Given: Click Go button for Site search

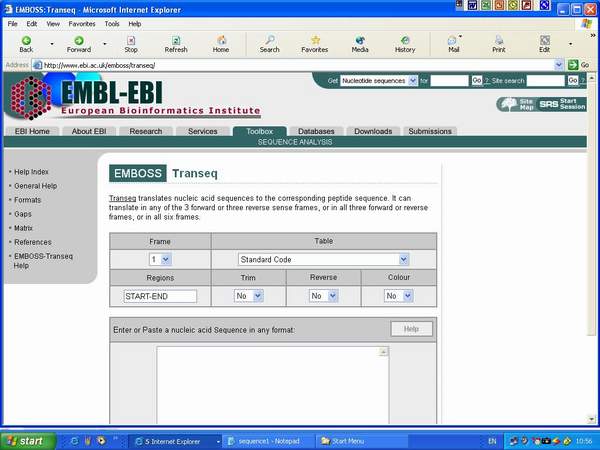Looking at the screenshot, I should point(573,80).
